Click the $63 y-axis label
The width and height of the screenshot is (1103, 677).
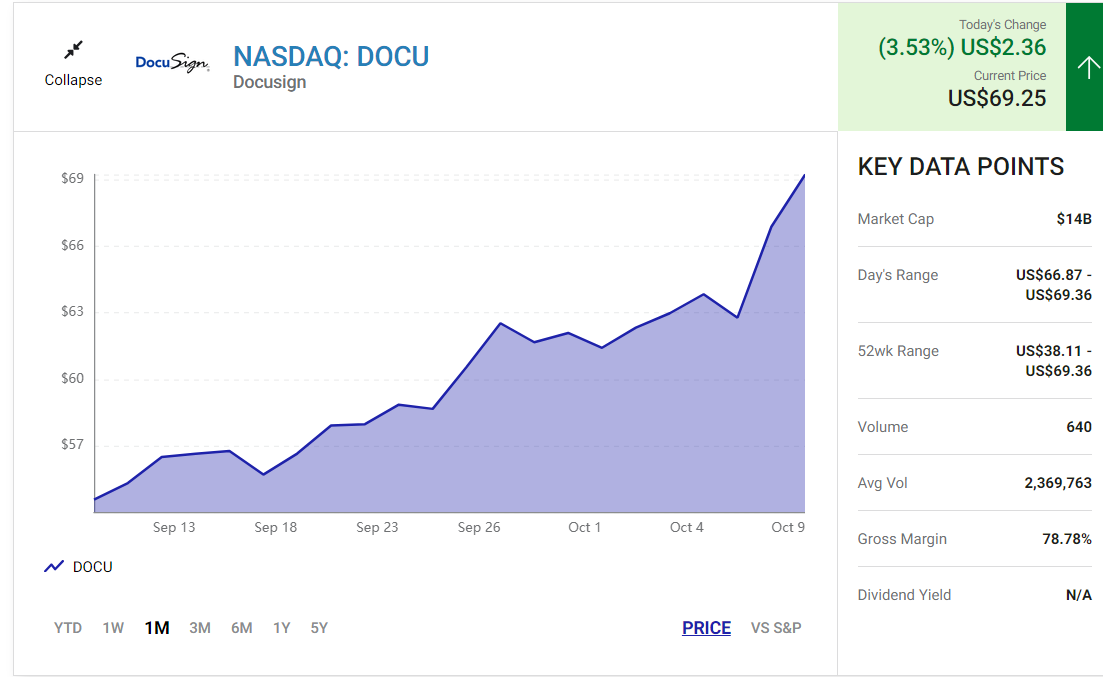click(x=72, y=311)
